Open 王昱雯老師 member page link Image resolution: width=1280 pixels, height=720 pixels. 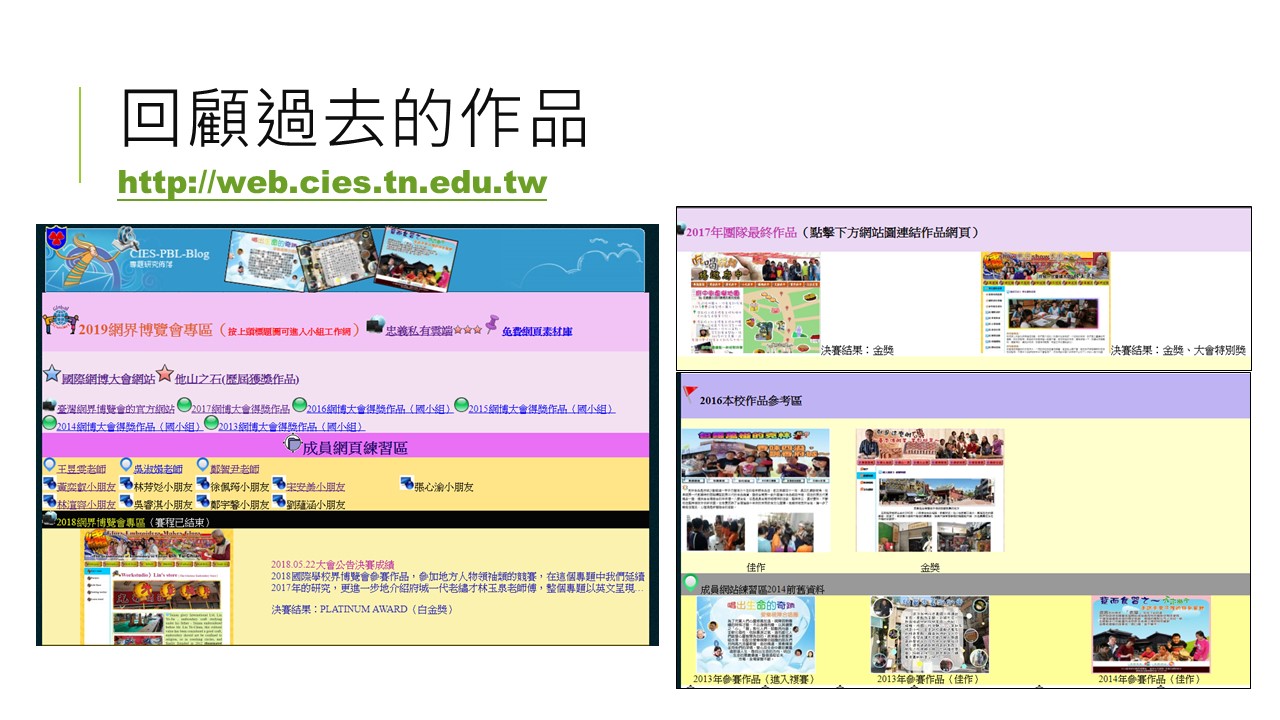tap(80, 469)
